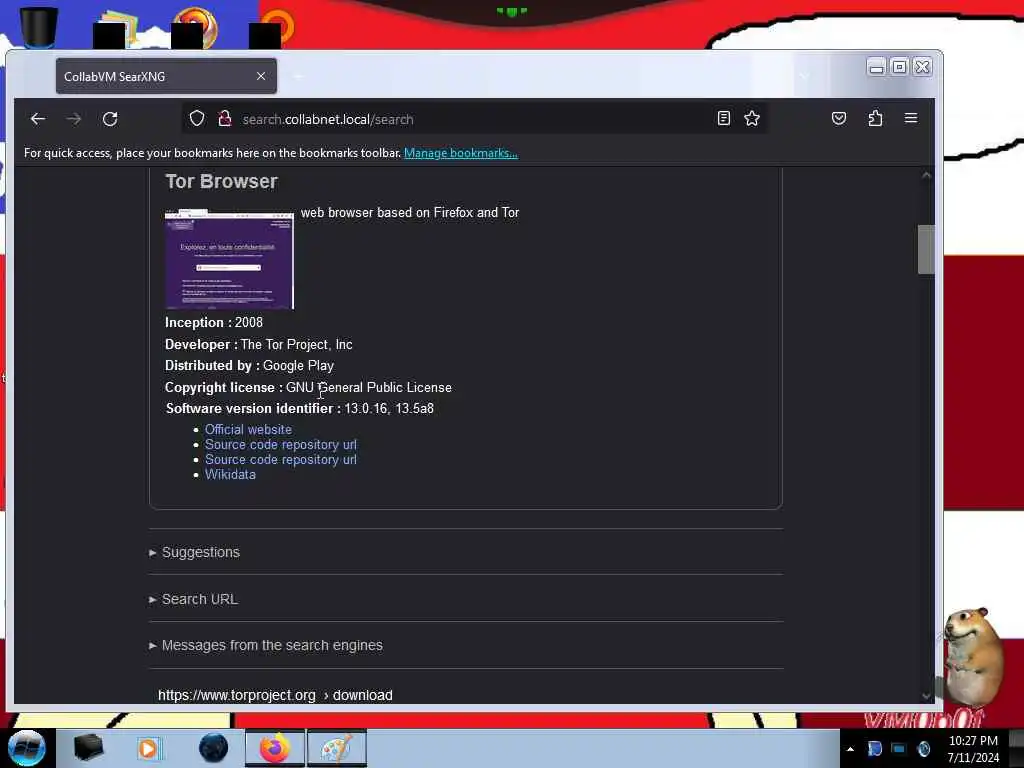Bookmark this page with the star

[752, 118]
